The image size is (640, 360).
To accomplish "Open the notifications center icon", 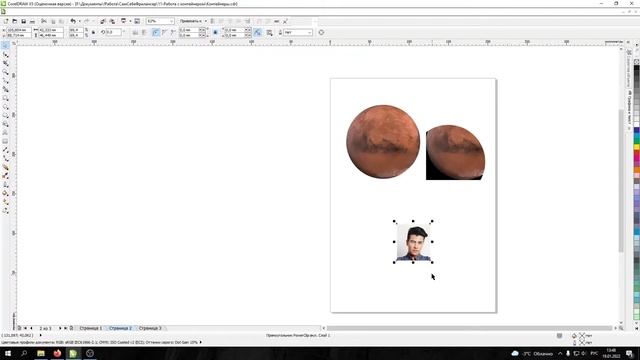I will click(630, 353).
